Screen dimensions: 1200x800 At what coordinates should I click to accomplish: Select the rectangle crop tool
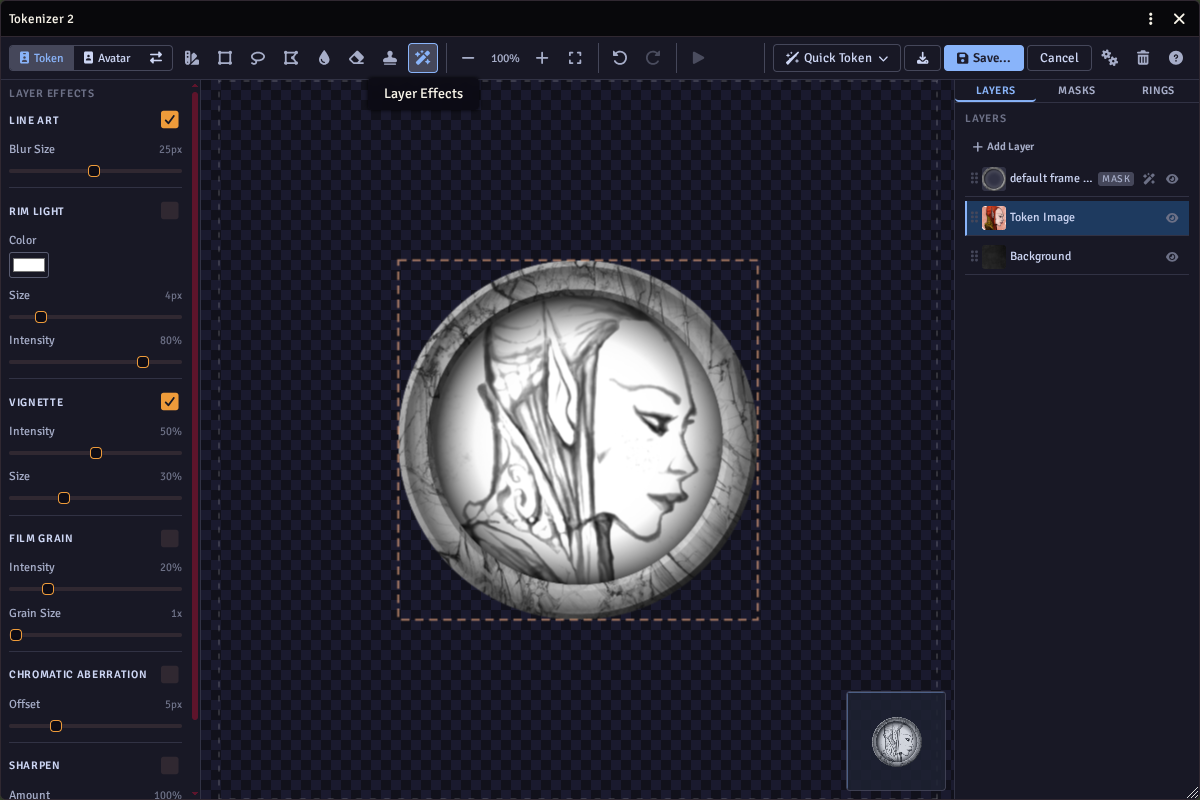tap(225, 58)
